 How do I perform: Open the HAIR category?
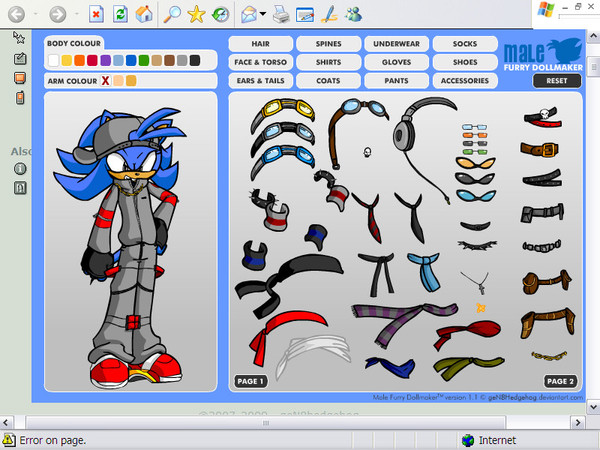[261, 44]
